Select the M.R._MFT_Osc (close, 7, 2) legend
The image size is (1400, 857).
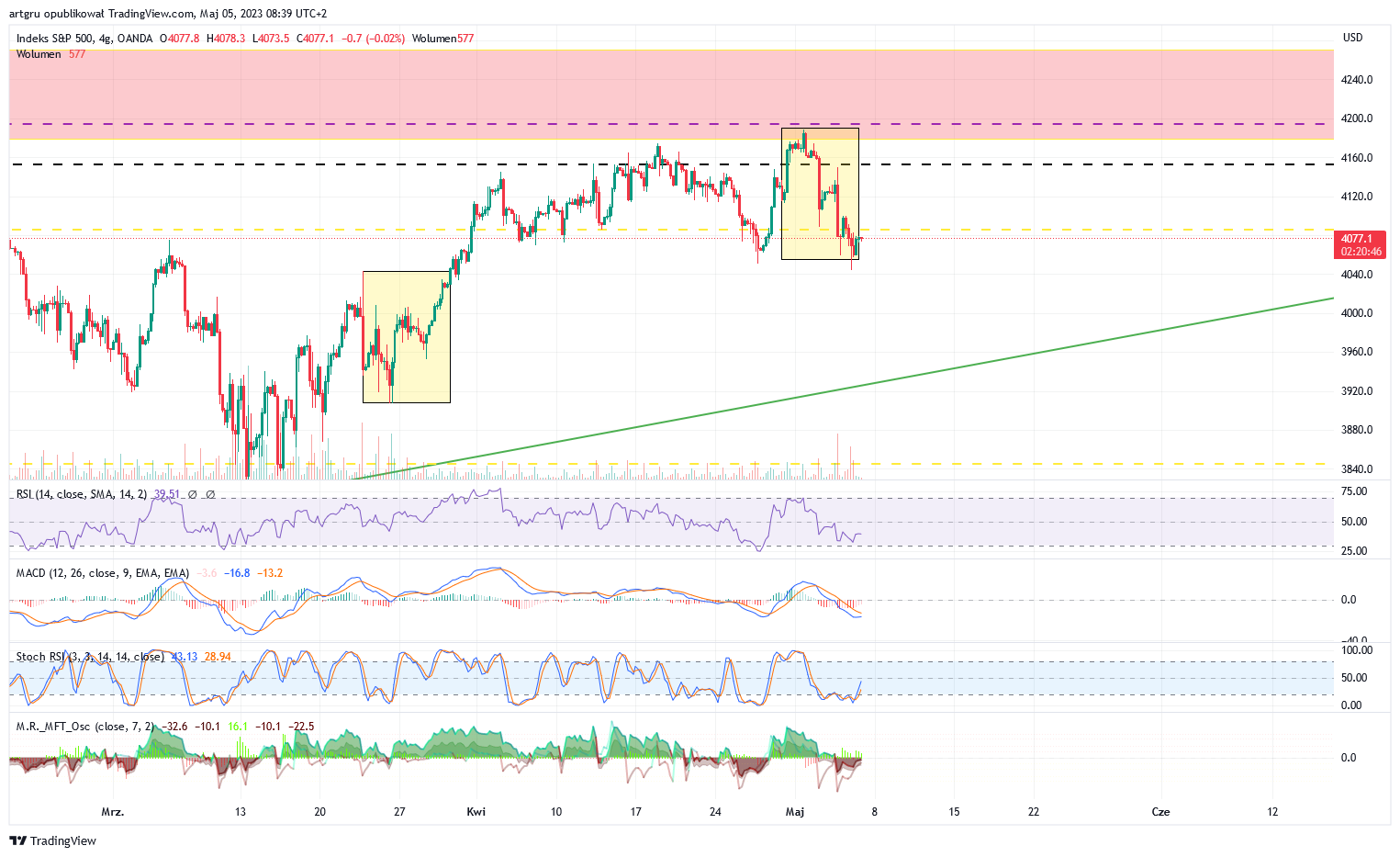(x=84, y=727)
